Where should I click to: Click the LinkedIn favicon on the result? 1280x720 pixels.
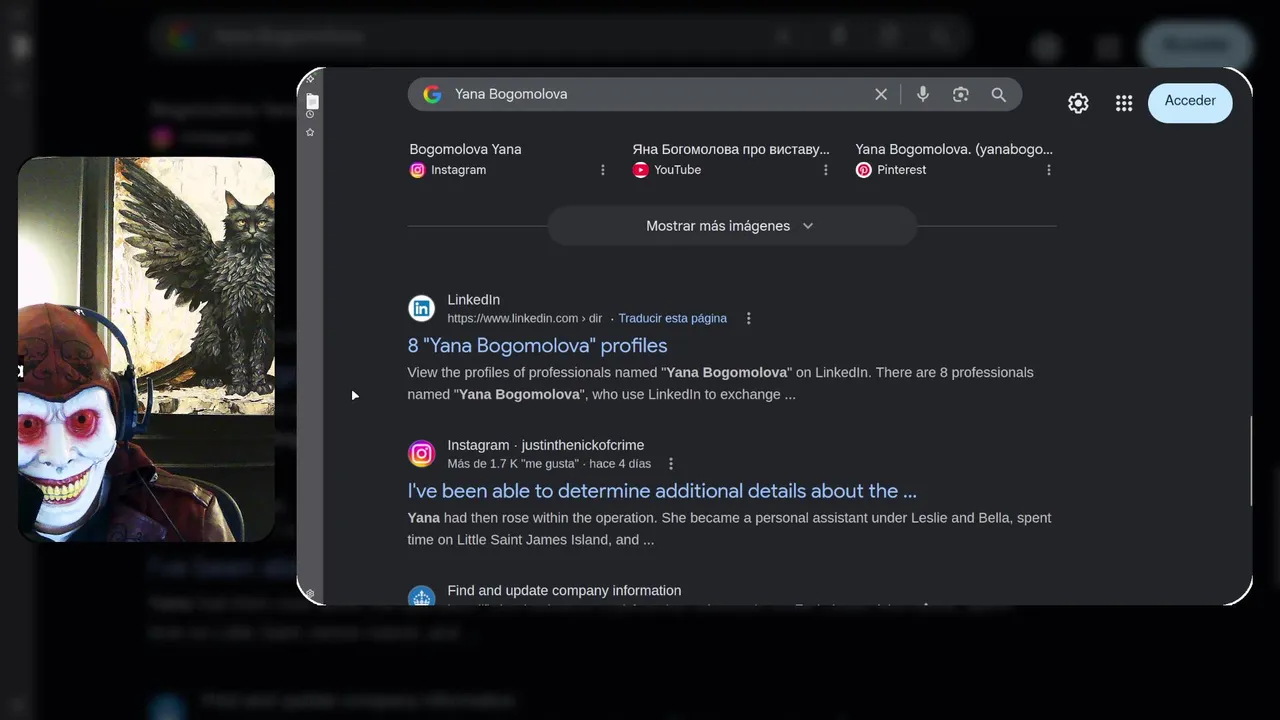click(x=422, y=309)
